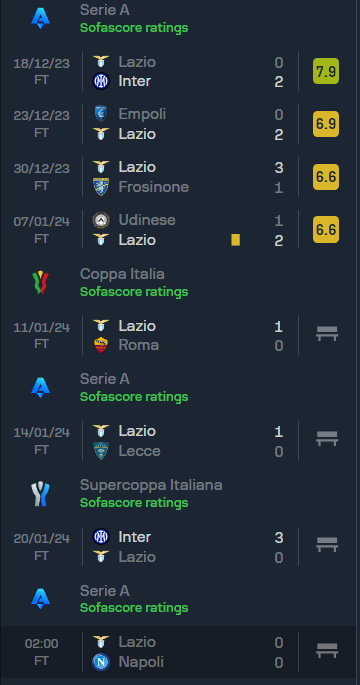Click Sofascore ratings under Coppa Italia

(x=134, y=292)
